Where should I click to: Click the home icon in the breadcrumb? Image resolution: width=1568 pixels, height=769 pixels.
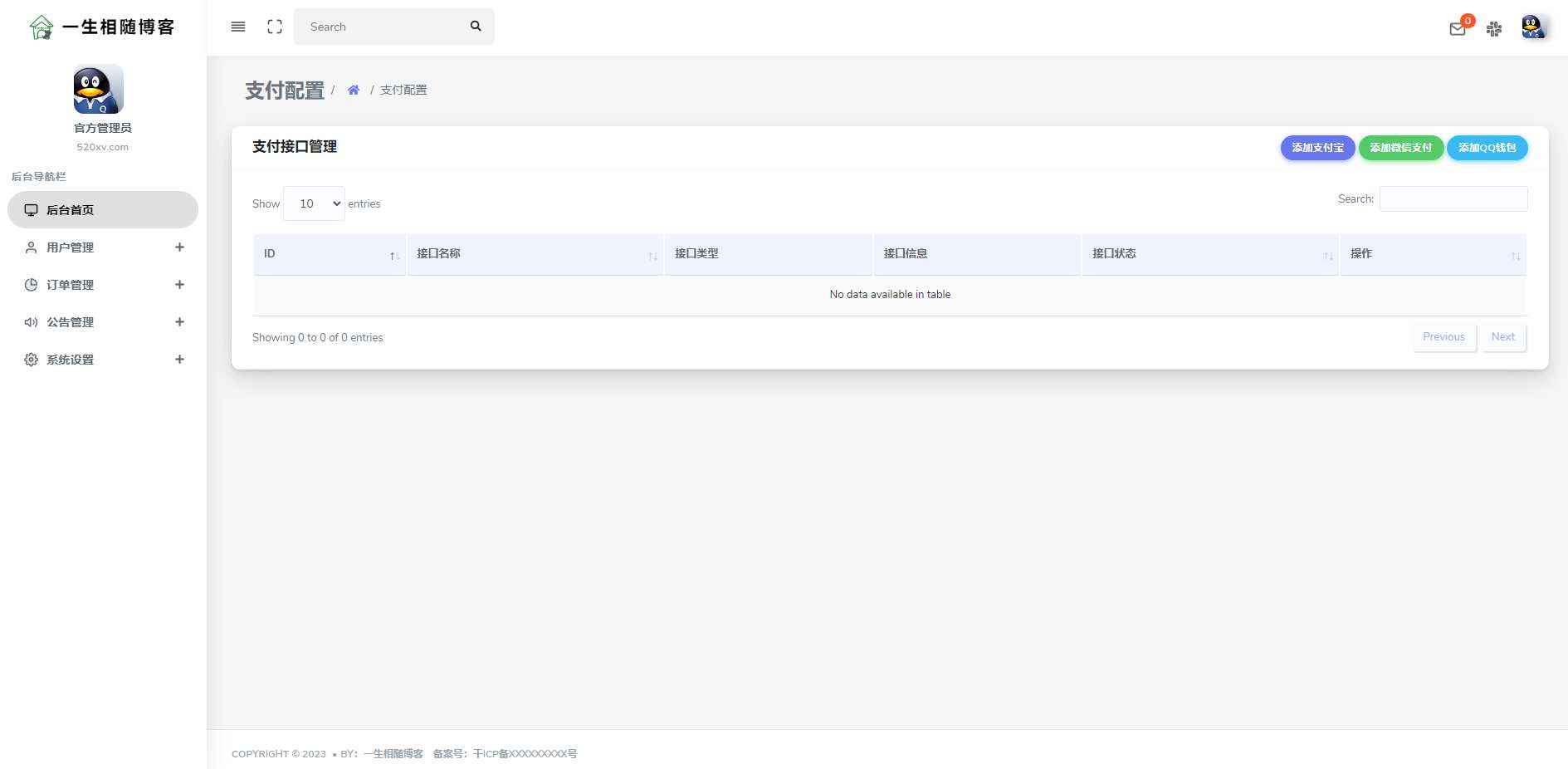click(x=354, y=89)
